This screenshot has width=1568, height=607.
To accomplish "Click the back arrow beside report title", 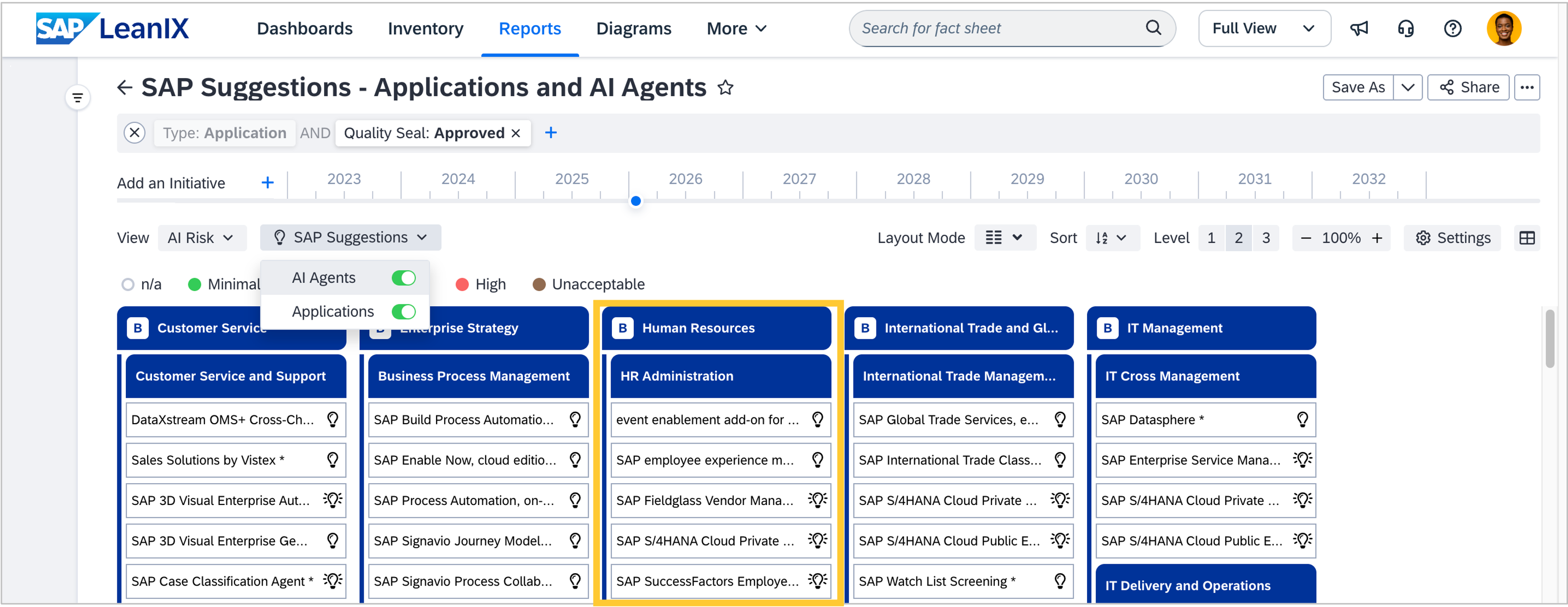I will click(x=124, y=88).
